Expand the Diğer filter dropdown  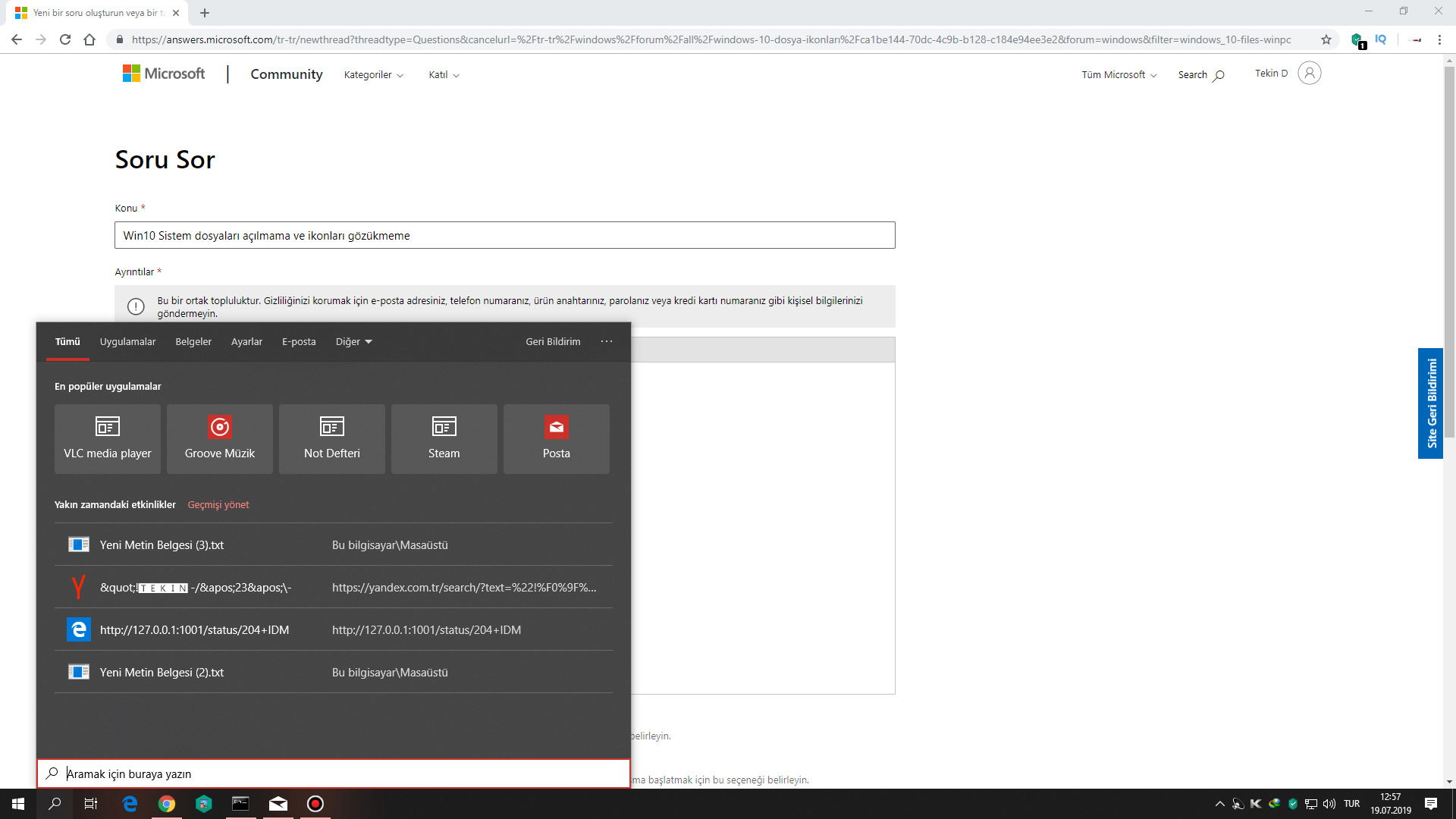tap(353, 342)
